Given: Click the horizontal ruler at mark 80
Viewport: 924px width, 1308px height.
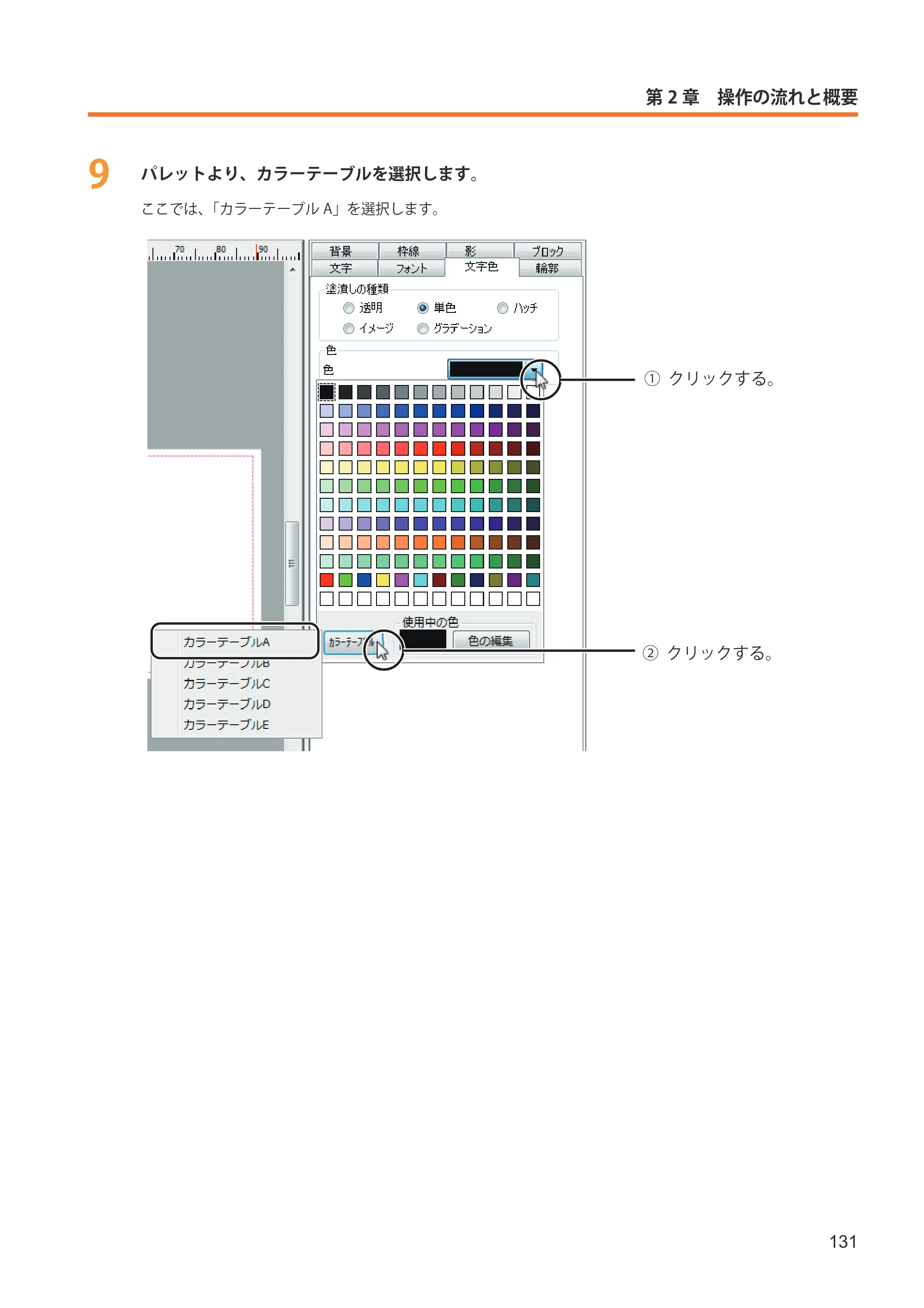Looking at the screenshot, I should [221, 251].
